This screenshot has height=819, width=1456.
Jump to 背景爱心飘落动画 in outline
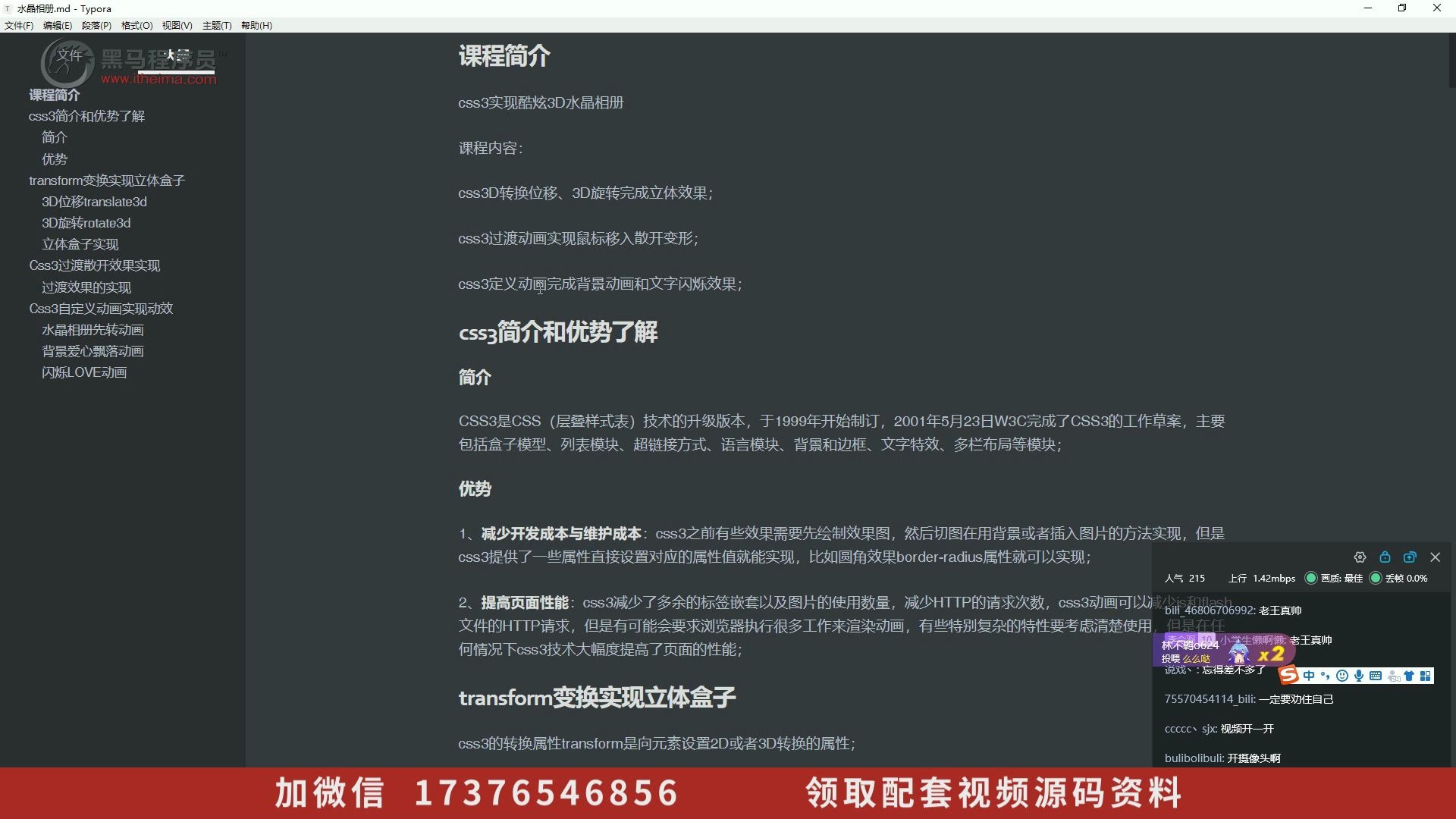point(93,351)
